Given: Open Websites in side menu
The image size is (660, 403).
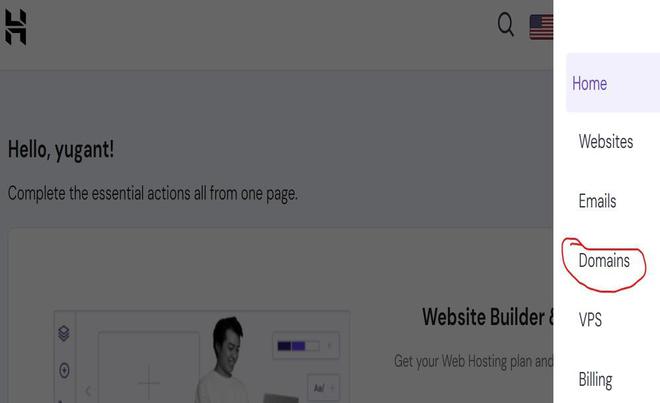Looking at the screenshot, I should click(x=606, y=141).
